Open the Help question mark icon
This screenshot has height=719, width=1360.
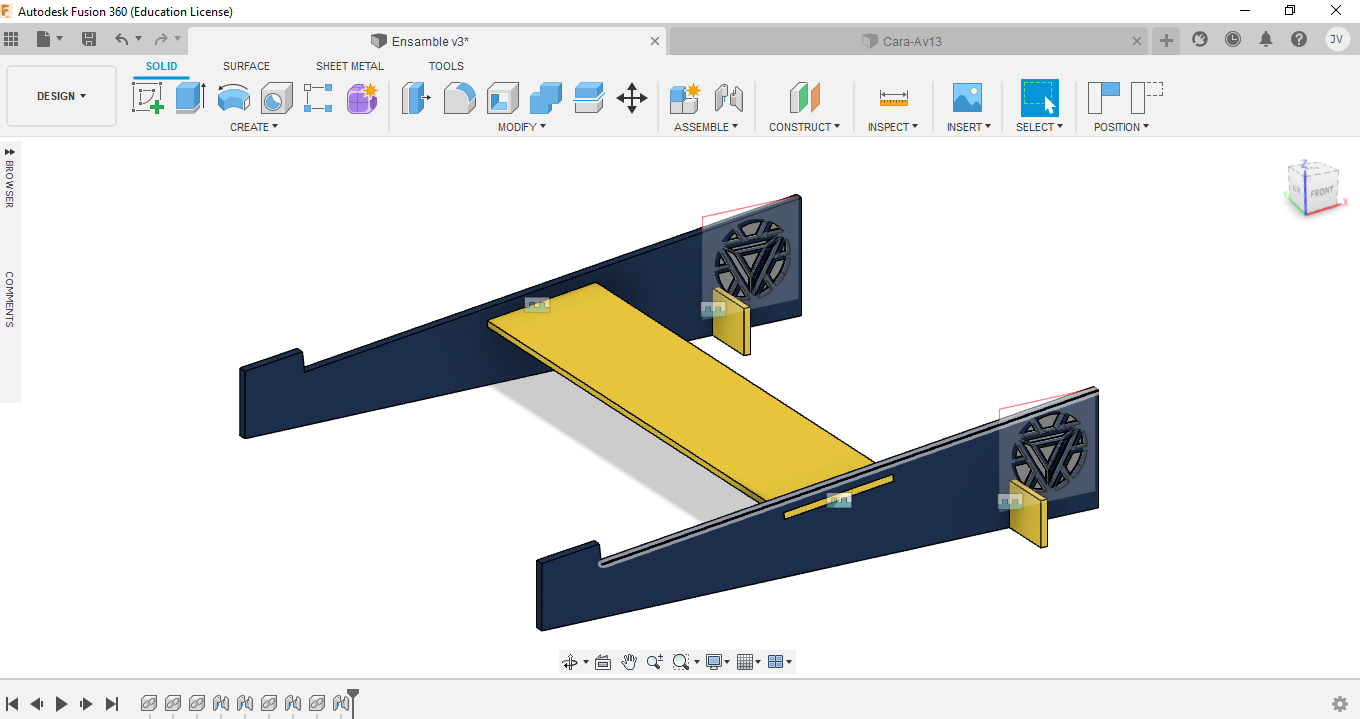pos(1299,39)
